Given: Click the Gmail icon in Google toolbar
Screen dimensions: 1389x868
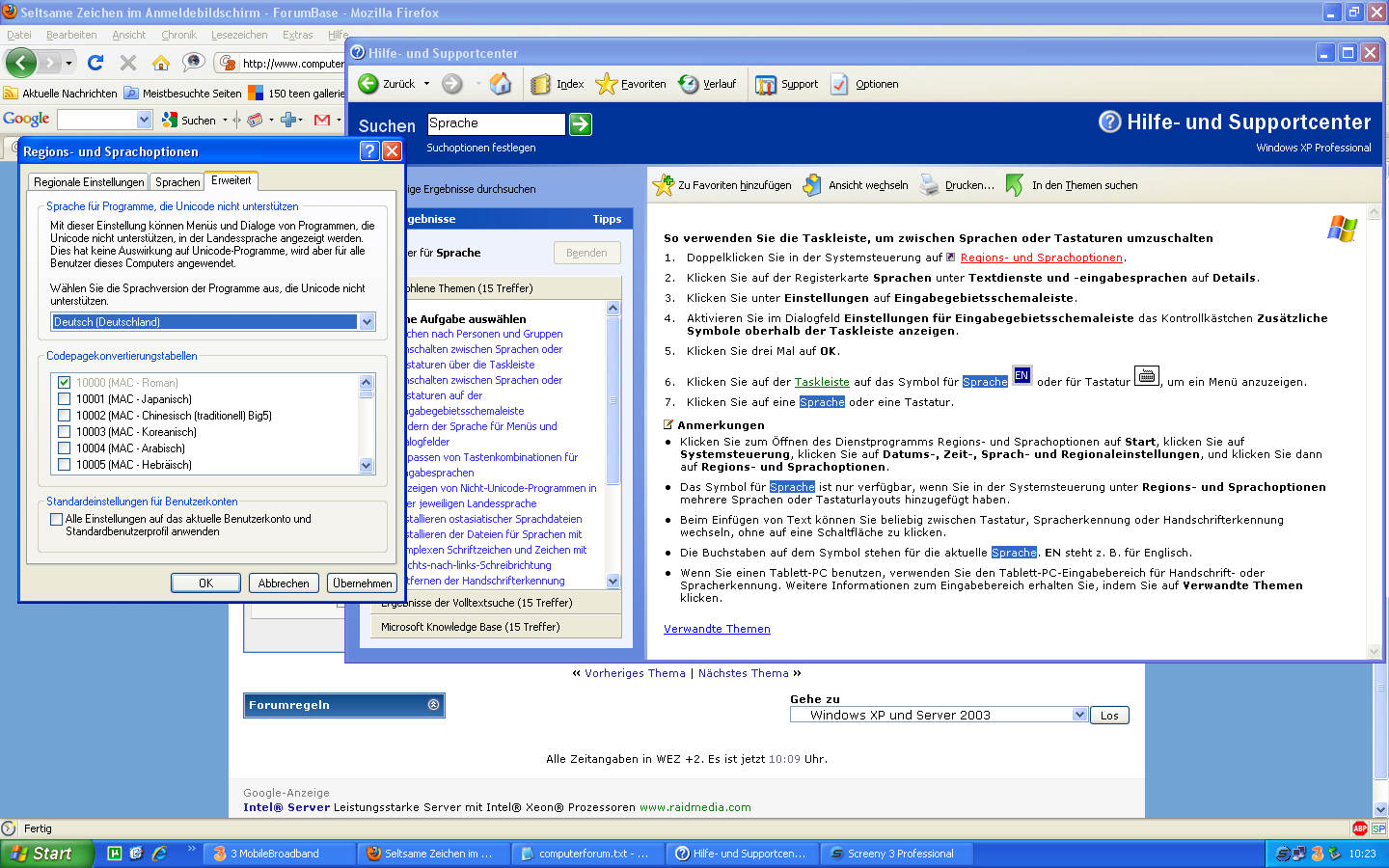Looking at the screenshot, I should pos(322,120).
